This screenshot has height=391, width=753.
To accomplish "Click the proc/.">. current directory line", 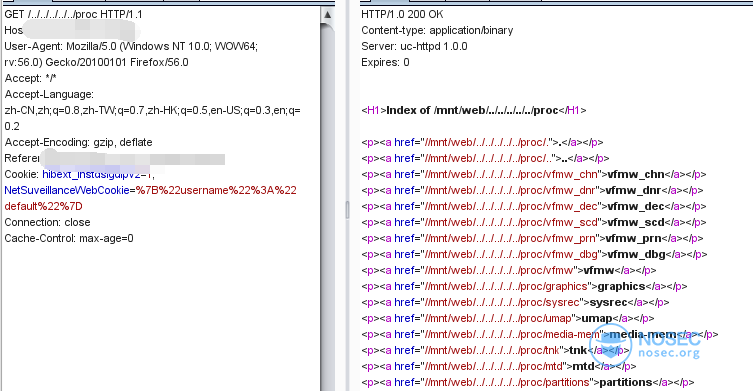I will click(482, 142).
